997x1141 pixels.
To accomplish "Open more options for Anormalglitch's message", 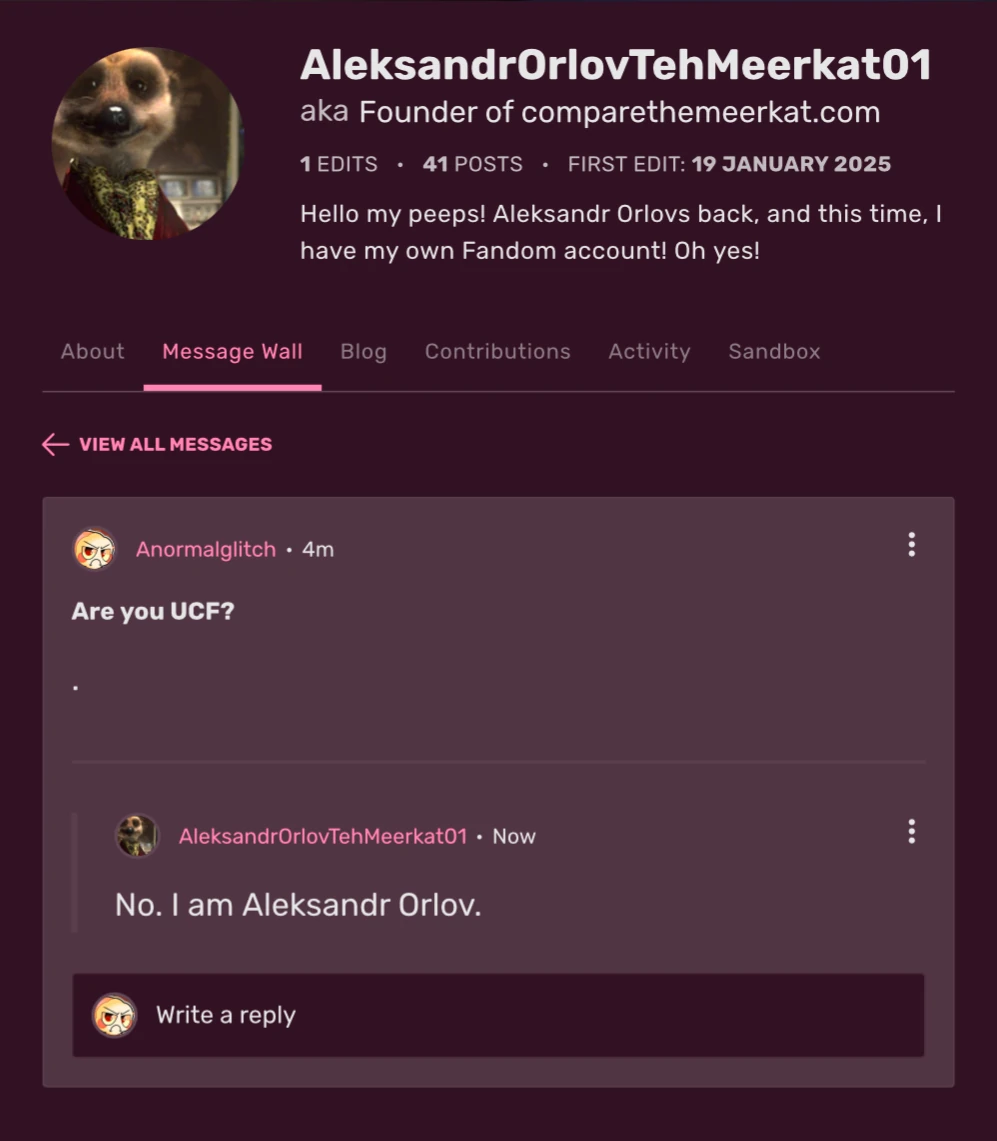I will click(911, 545).
